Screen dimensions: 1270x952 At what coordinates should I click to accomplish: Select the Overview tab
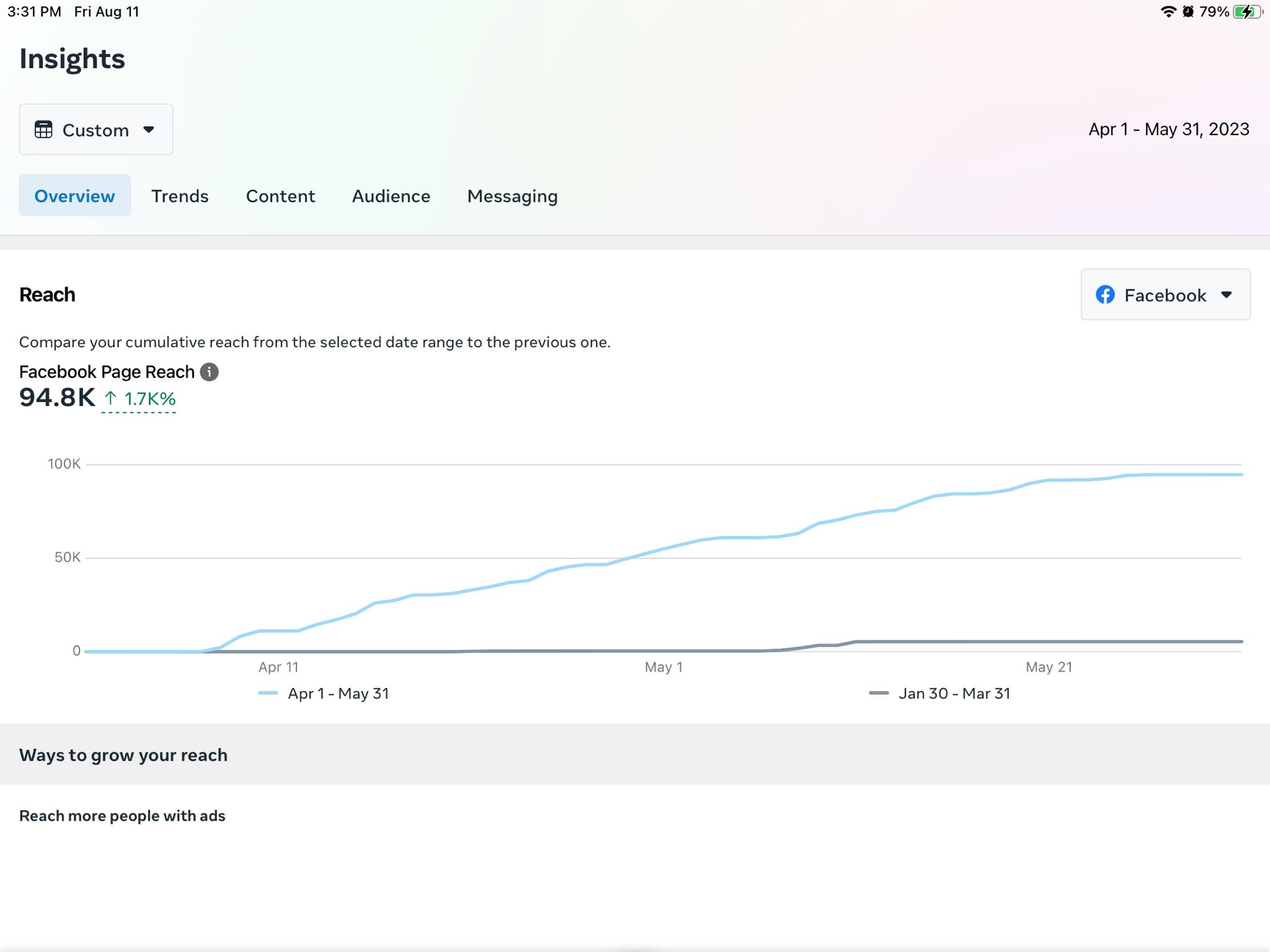[74, 196]
